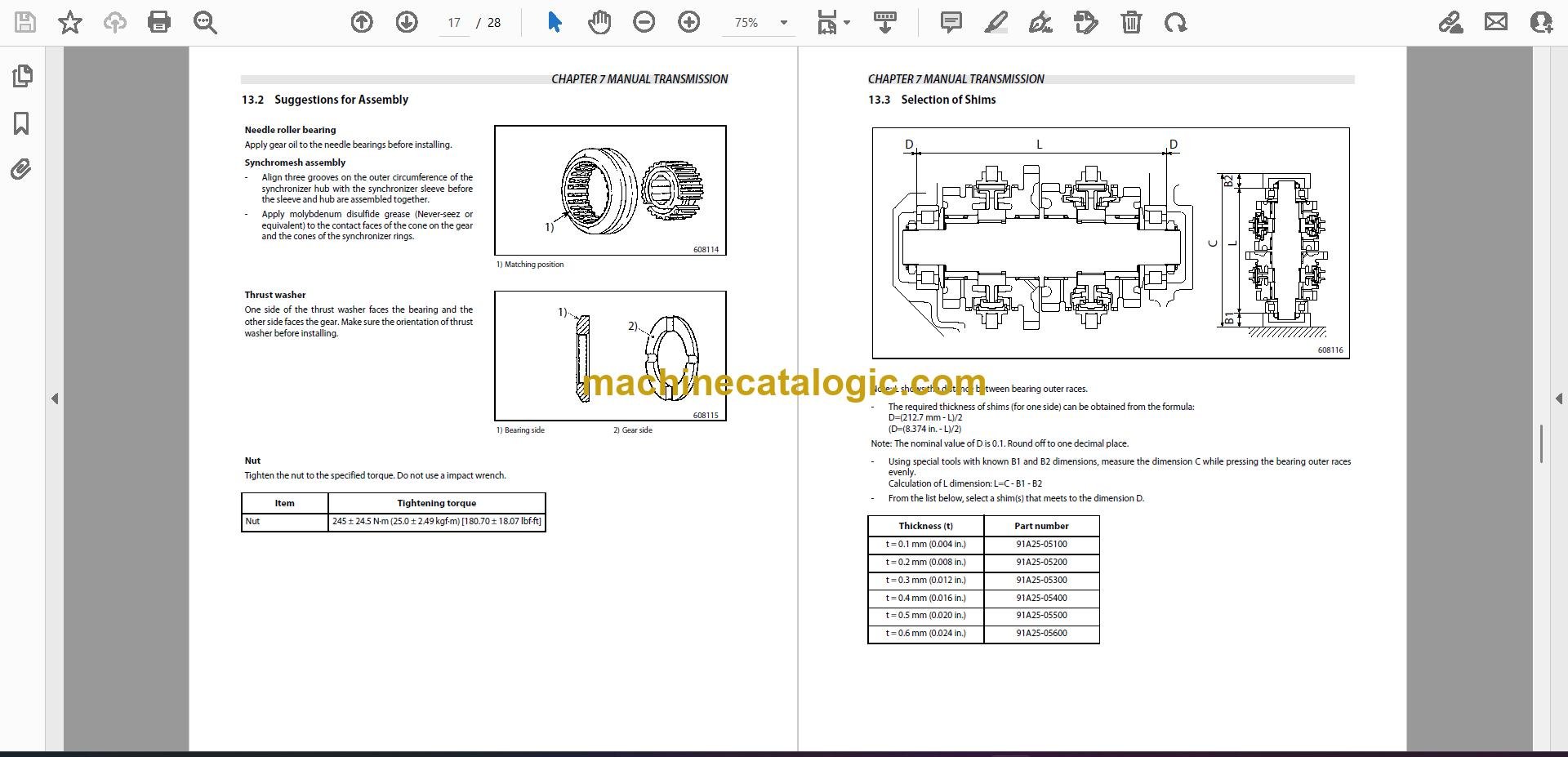Viewport: 1568px width, 757px height.
Task: Click the 'Needle roller bearing' subheading
Action: (290, 130)
